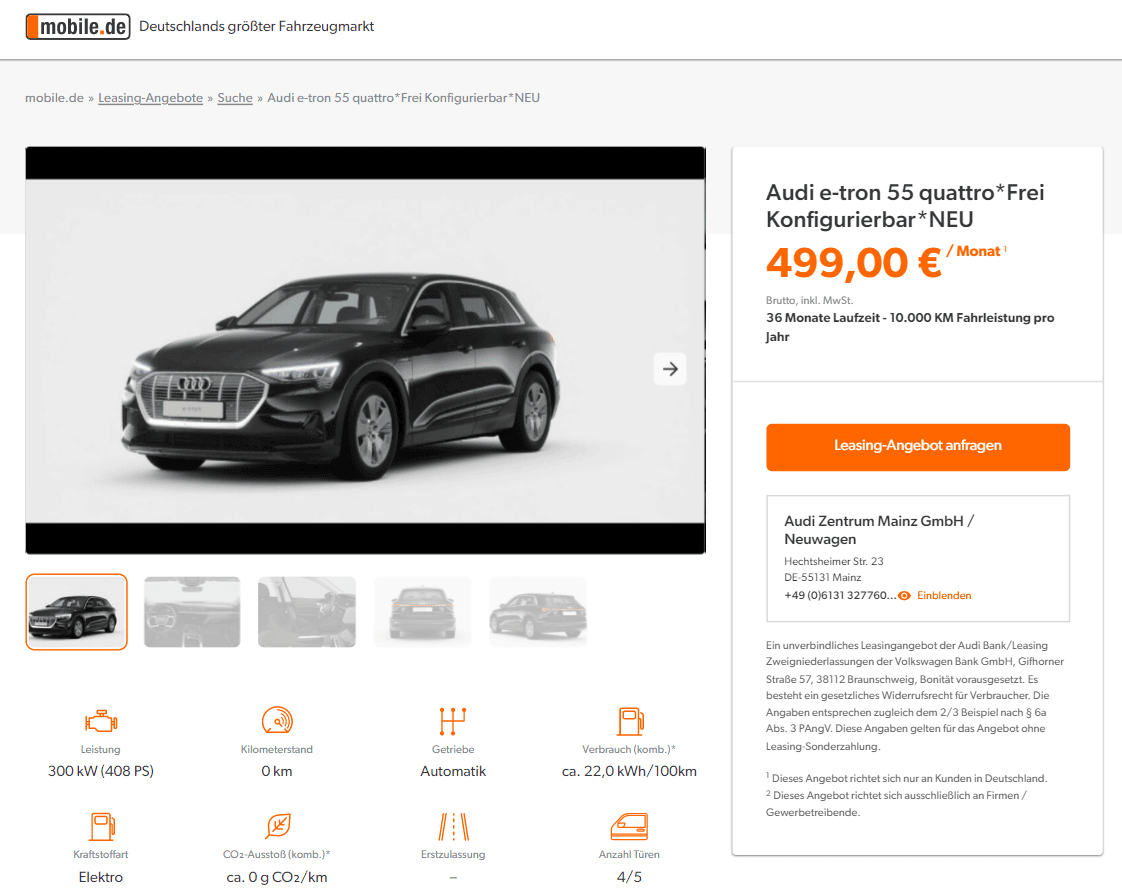Viewport: 1122px width, 893px height.
Task: Select the seat interior thumbnail
Action: (x=306, y=612)
